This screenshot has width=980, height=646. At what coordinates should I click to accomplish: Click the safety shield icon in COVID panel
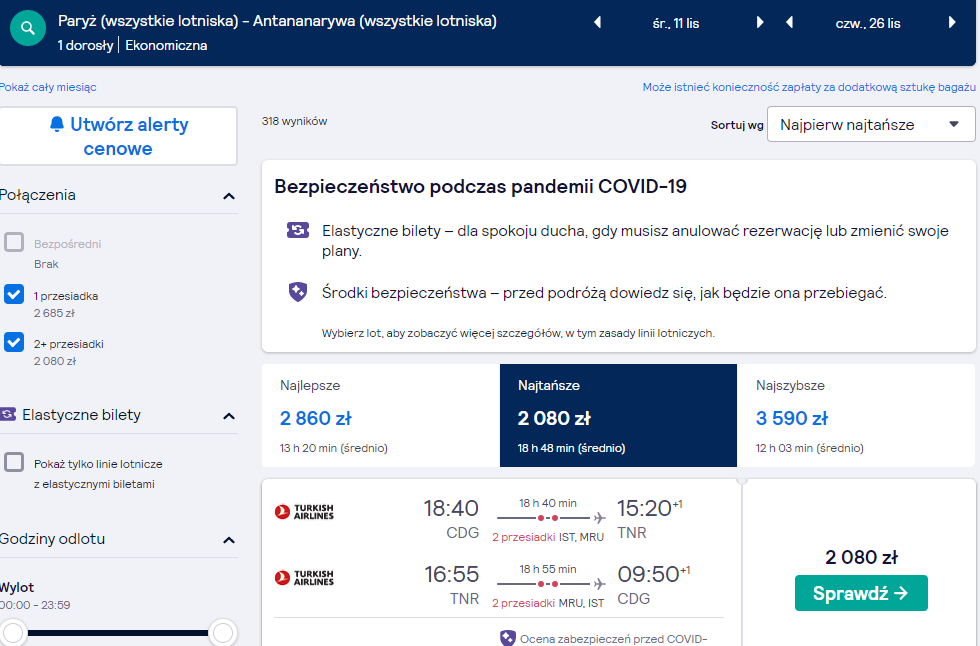click(298, 292)
